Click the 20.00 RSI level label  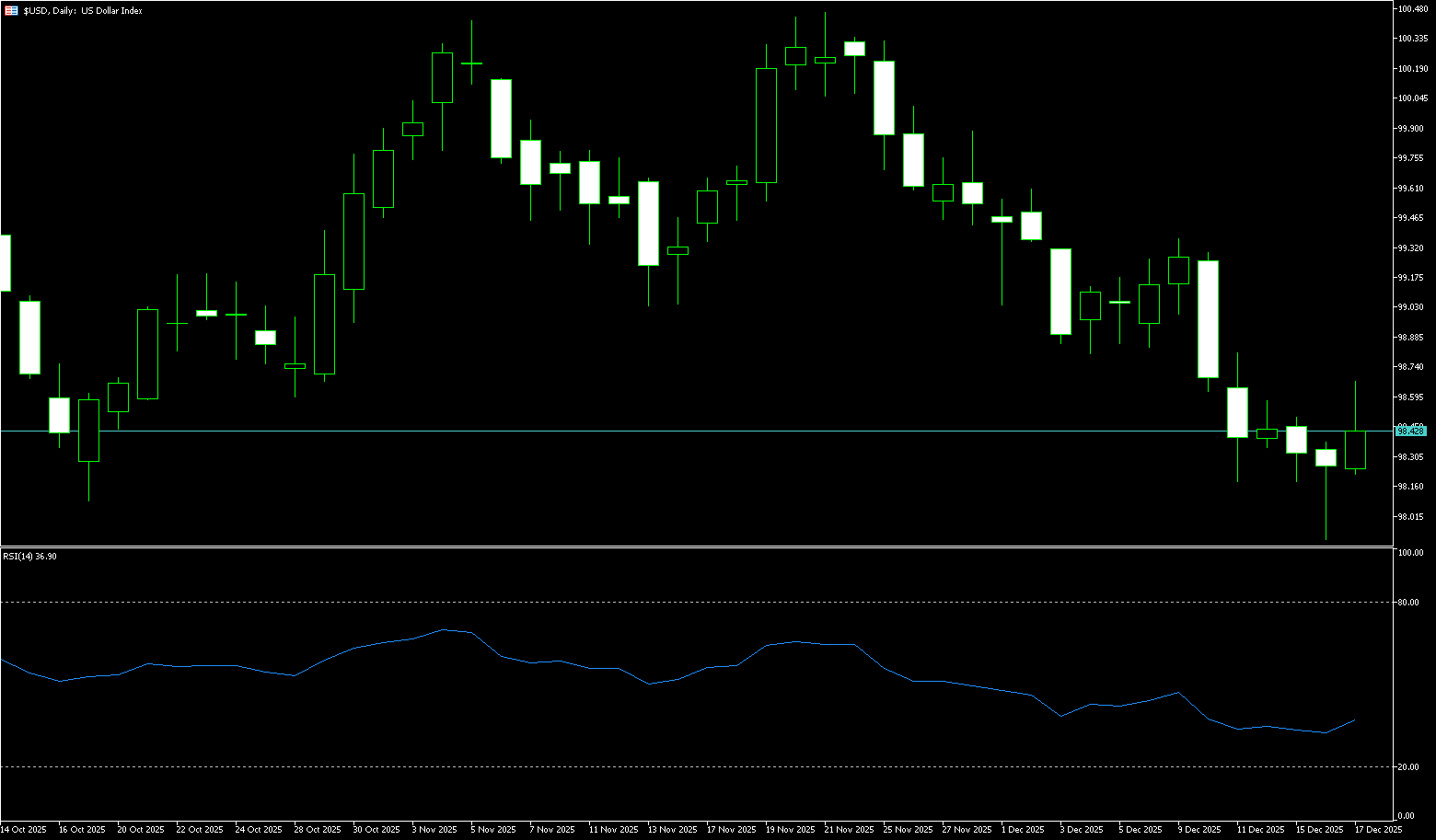1407,767
